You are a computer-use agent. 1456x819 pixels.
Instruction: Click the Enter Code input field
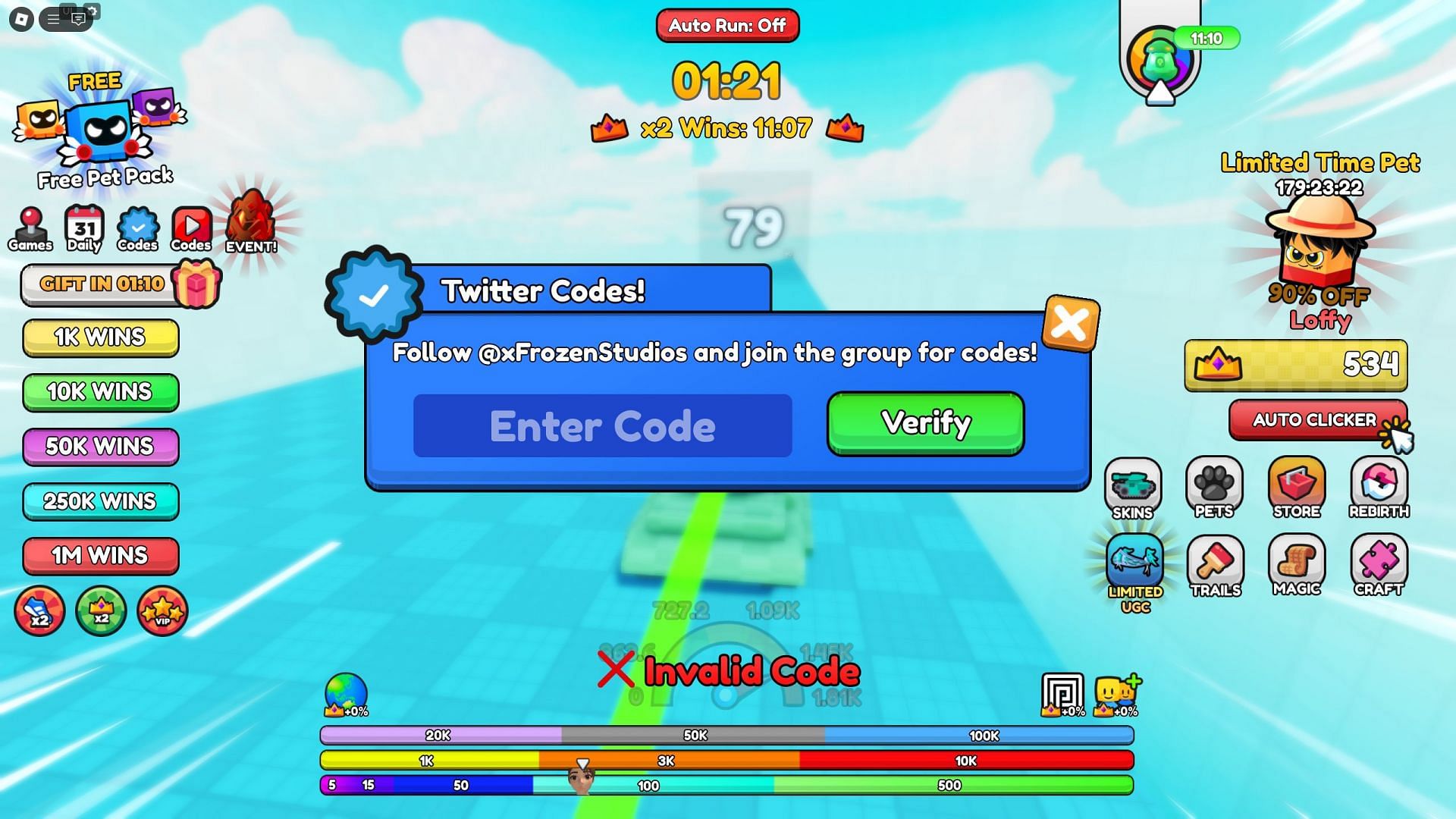(600, 425)
